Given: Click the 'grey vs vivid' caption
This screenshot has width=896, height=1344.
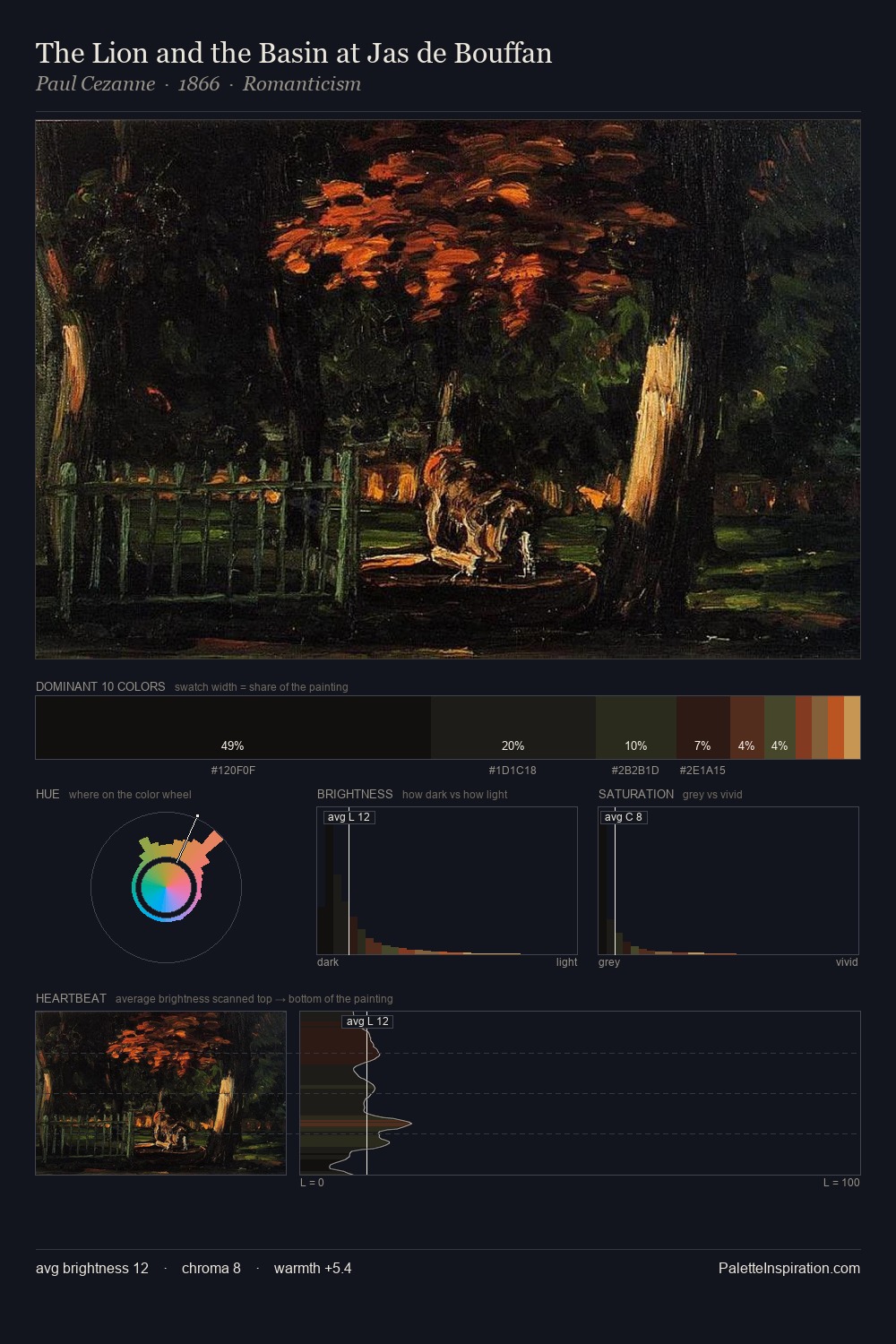Looking at the screenshot, I should pyautogui.click(x=712, y=795).
